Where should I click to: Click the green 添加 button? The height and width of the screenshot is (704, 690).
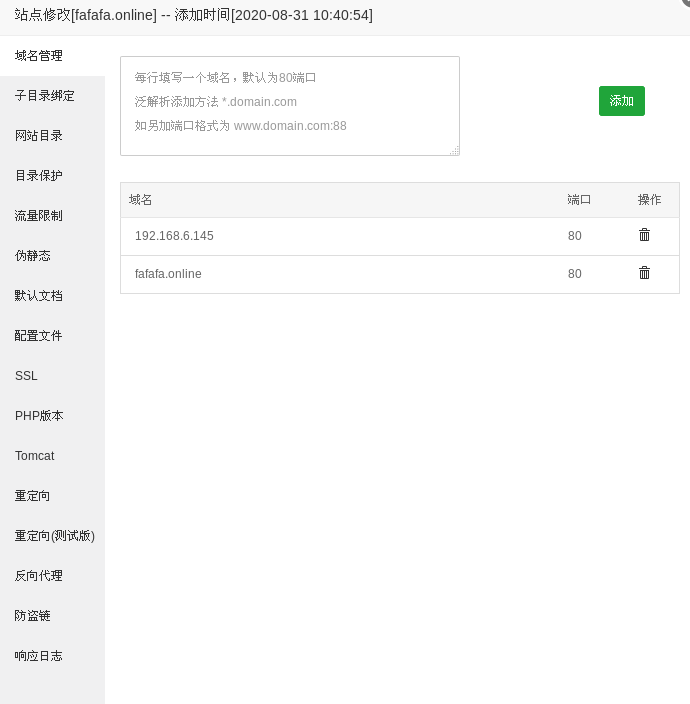pyautogui.click(x=622, y=101)
